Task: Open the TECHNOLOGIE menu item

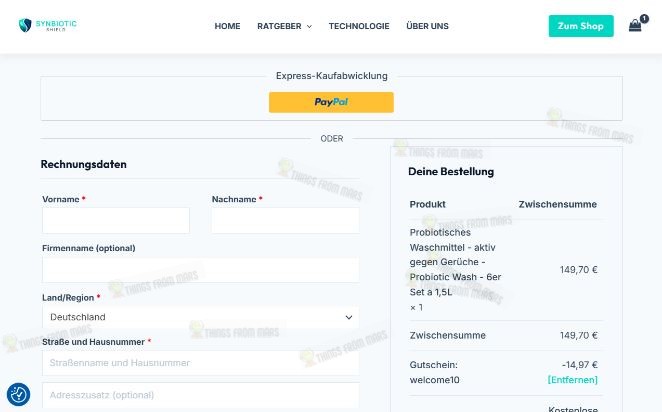Action: click(359, 26)
